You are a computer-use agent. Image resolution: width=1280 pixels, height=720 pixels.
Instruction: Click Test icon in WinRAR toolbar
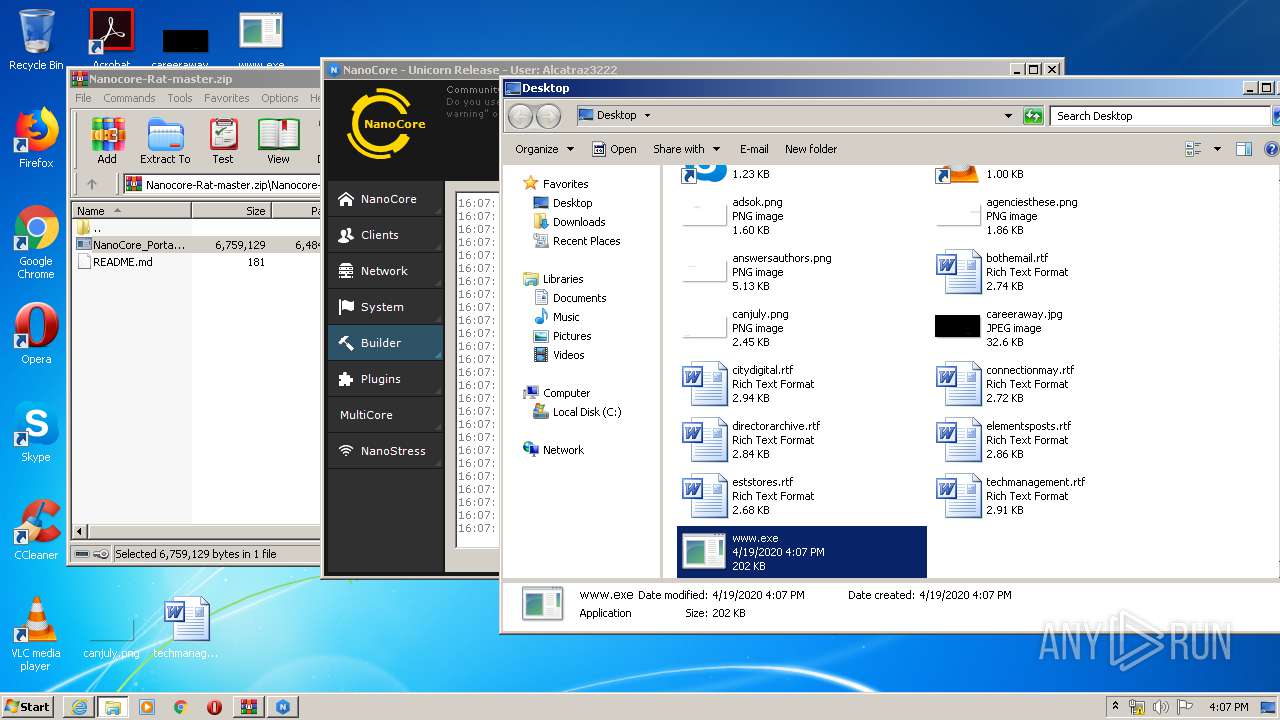(223, 141)
